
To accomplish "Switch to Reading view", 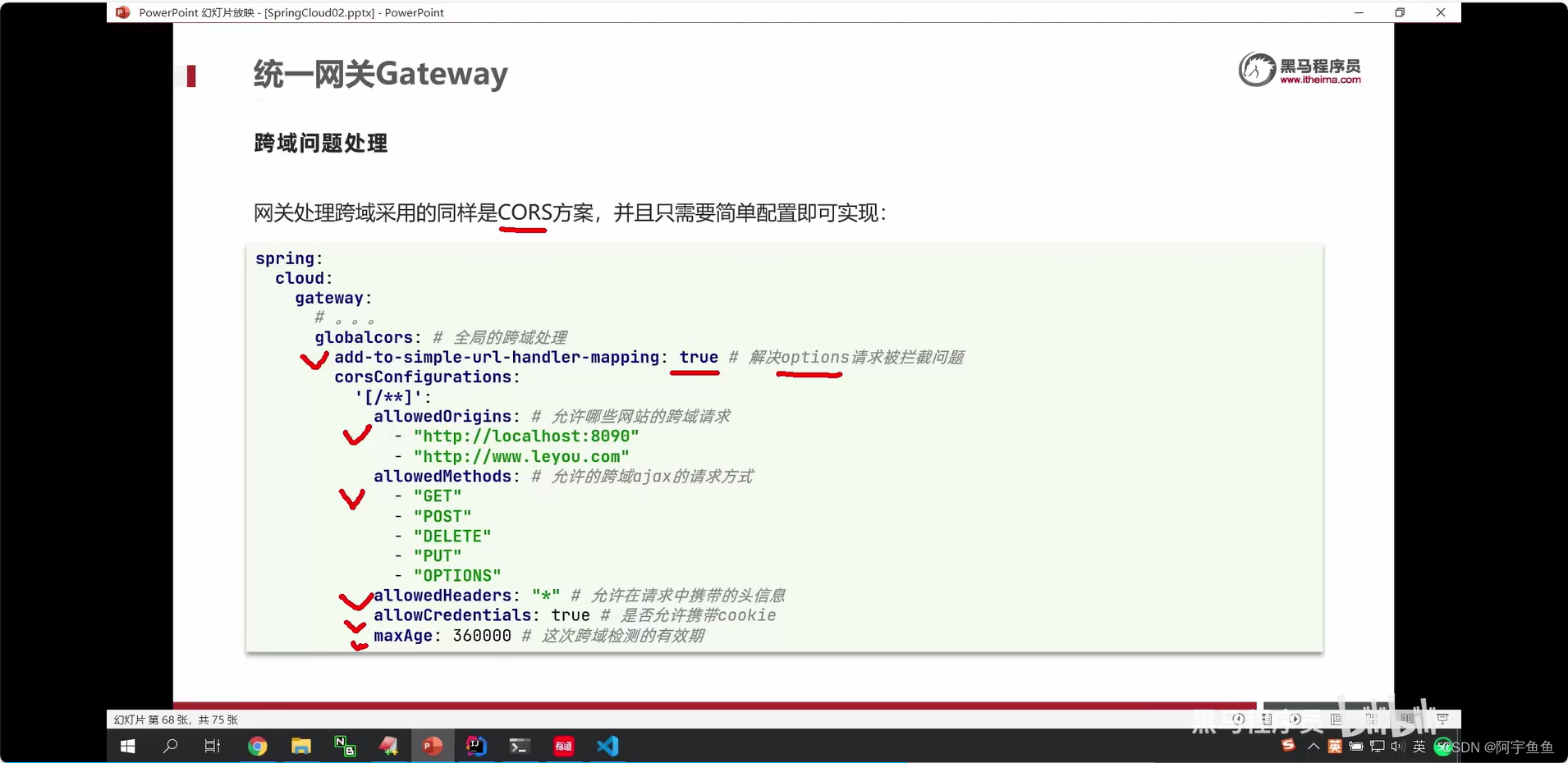I will 1407,719.
